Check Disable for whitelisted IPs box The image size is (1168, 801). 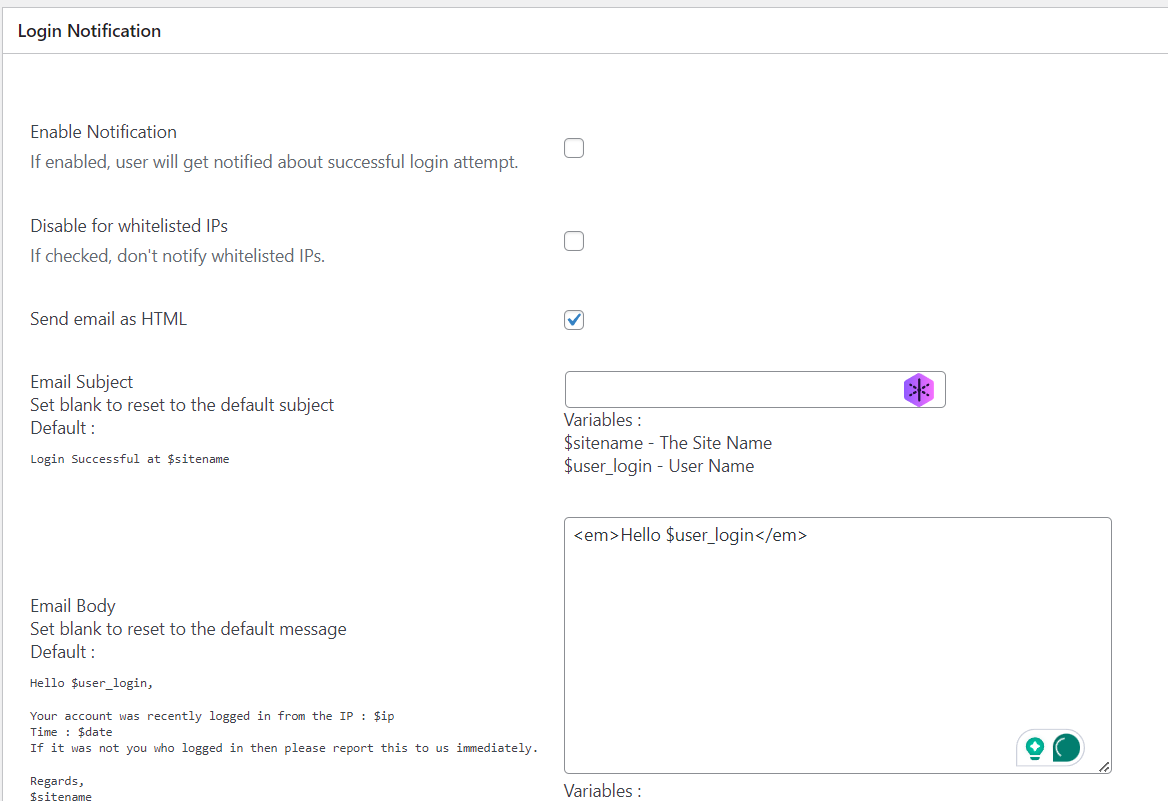point(574,241)
